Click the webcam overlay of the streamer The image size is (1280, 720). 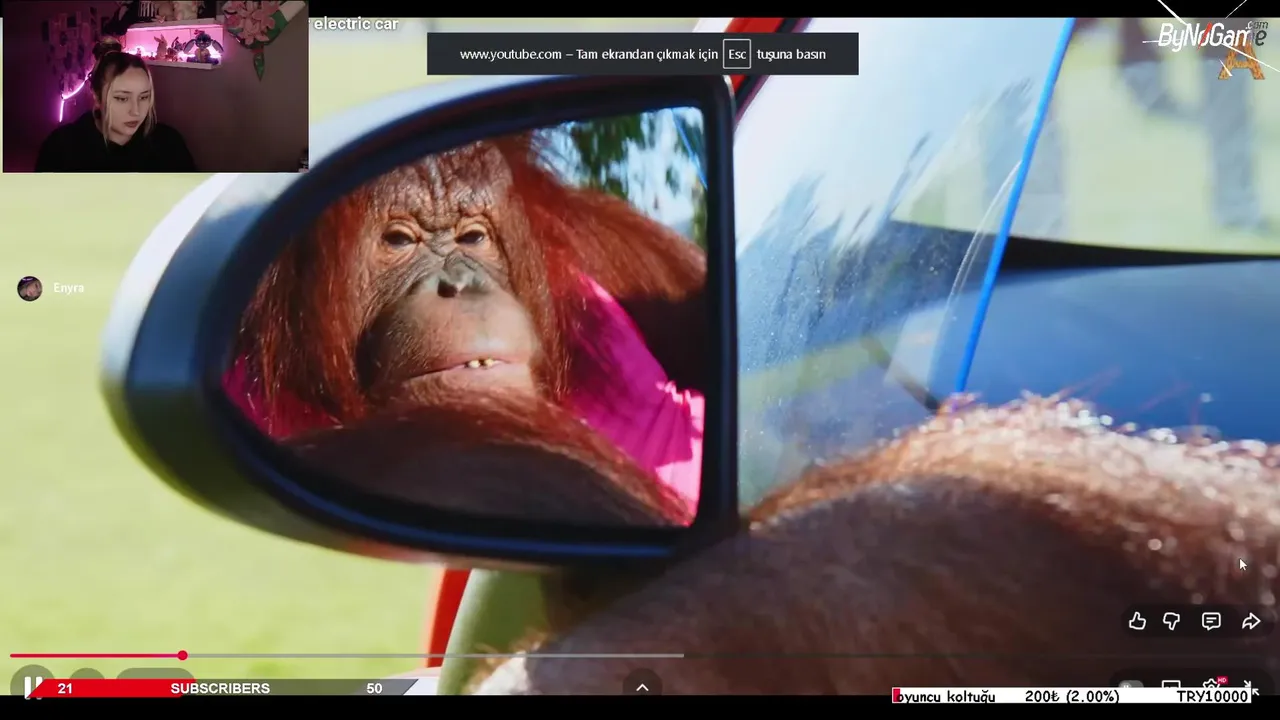pyautogui.click(x=155, y=87)
